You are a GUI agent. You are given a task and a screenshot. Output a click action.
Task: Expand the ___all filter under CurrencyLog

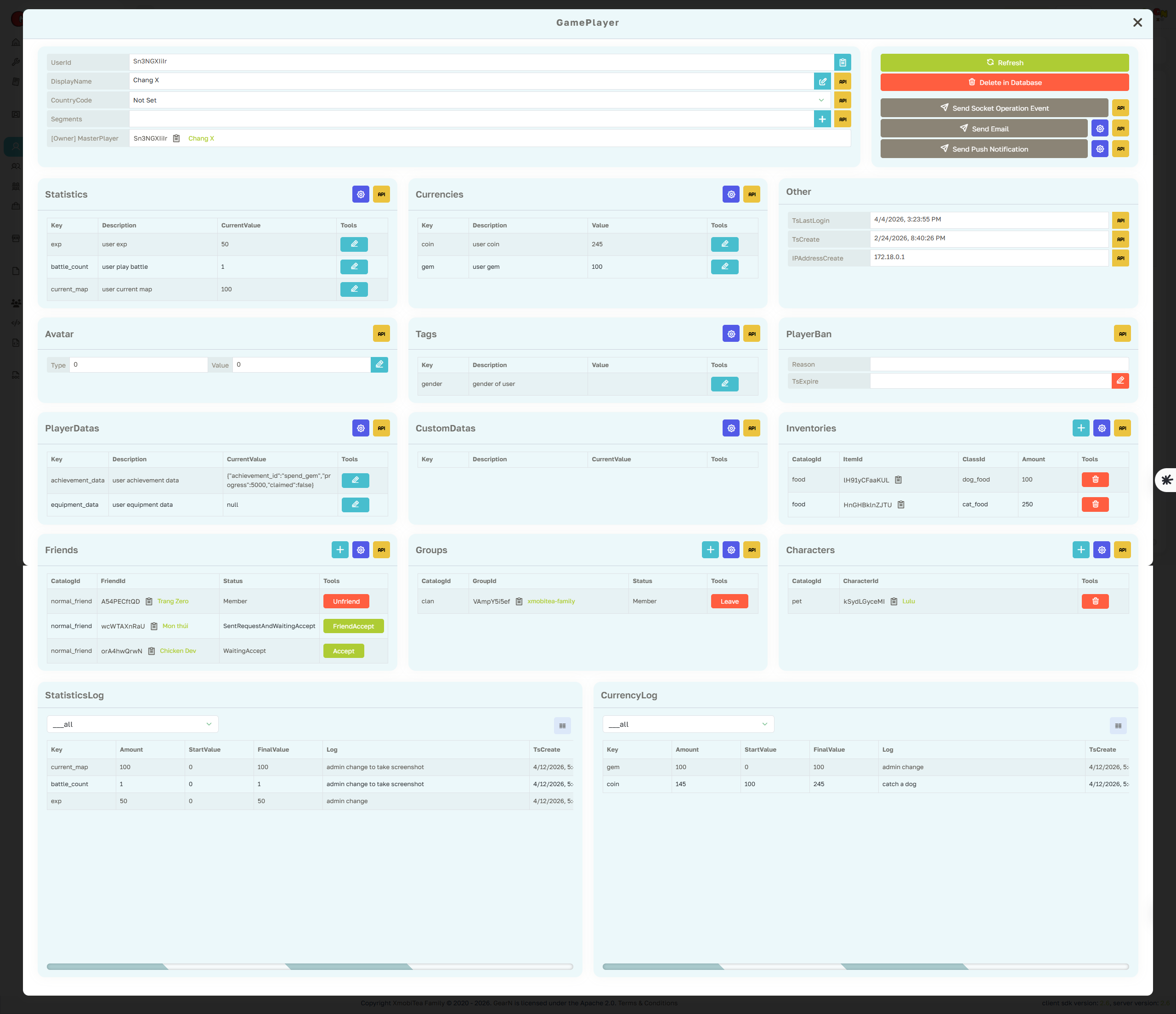point(688,724)
